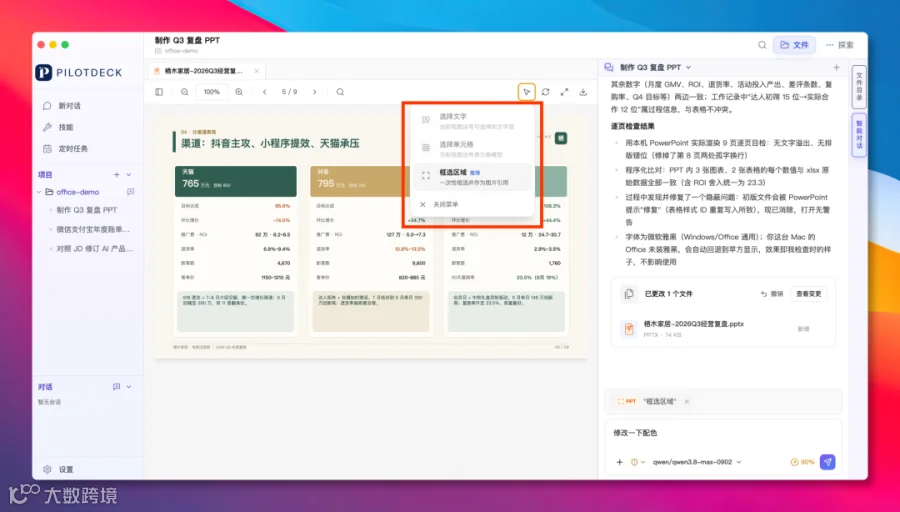Viewport: 900px width, 512px height.
Task: Add a new project with plus icon
Action: (x=117, y=174)
